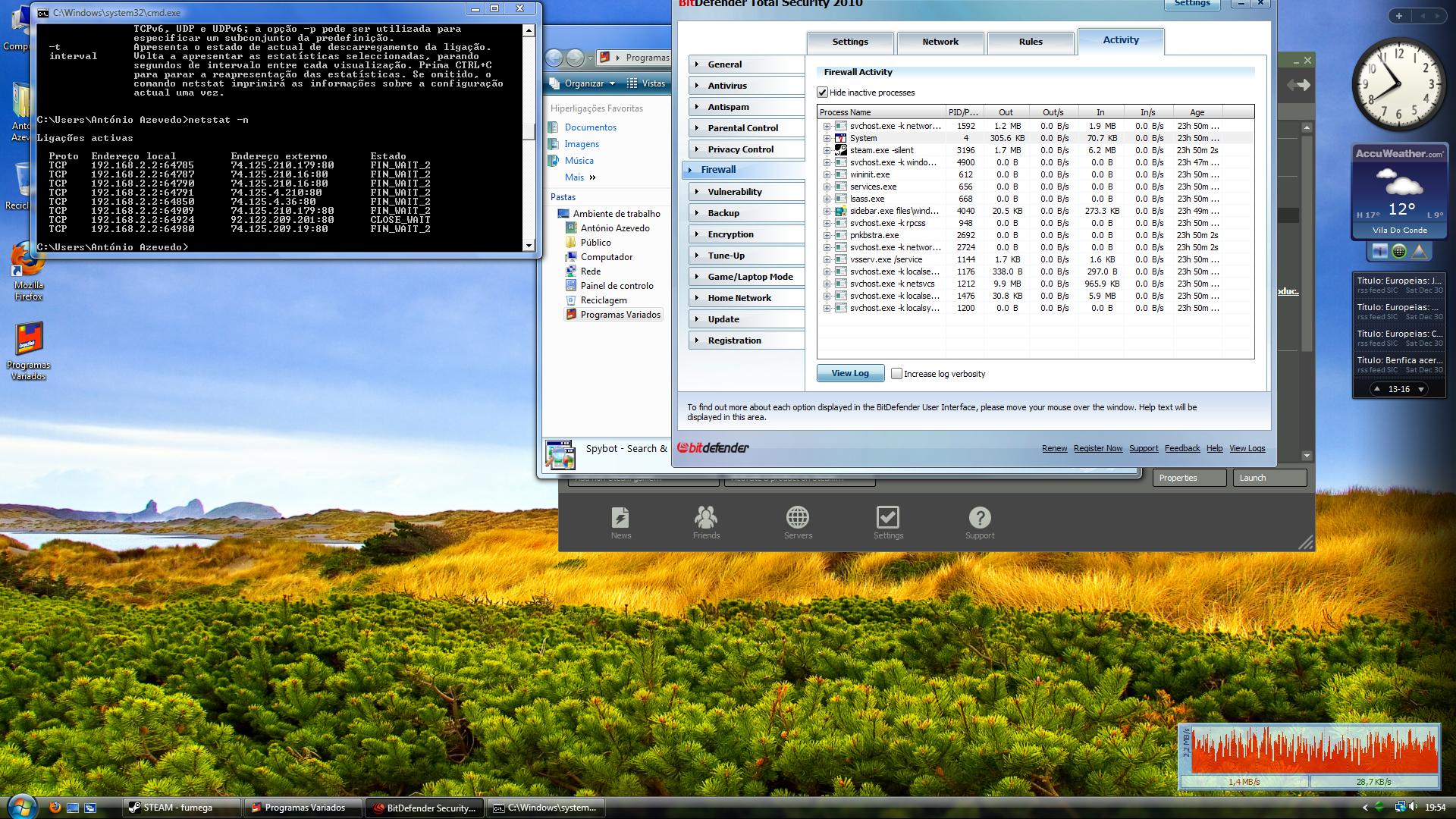Expand the lsass.exe process row
This screenshot has width=1456, height=819.
pos(827,199)
